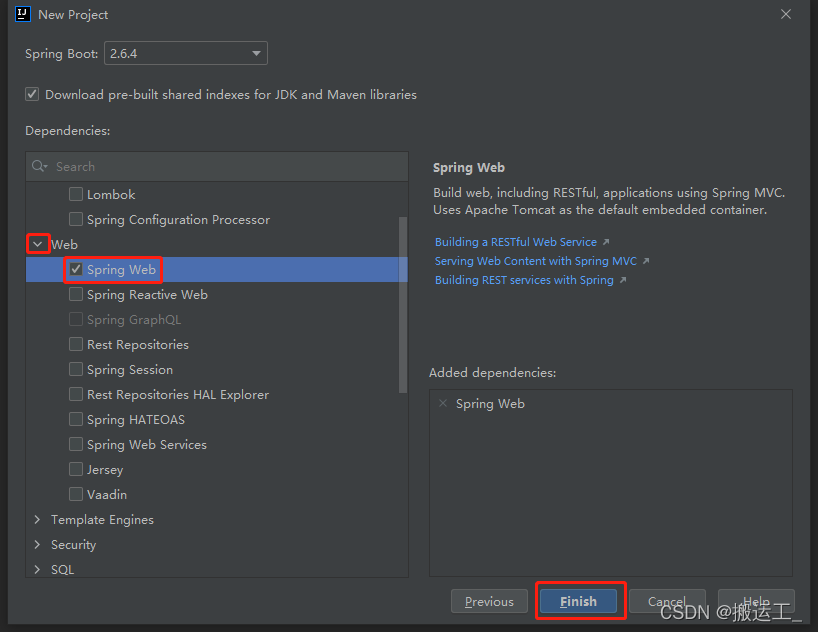Enable Spring Reactive Web dependency
The width and height of the screenshot is (818, 632).
click(76, 294)
